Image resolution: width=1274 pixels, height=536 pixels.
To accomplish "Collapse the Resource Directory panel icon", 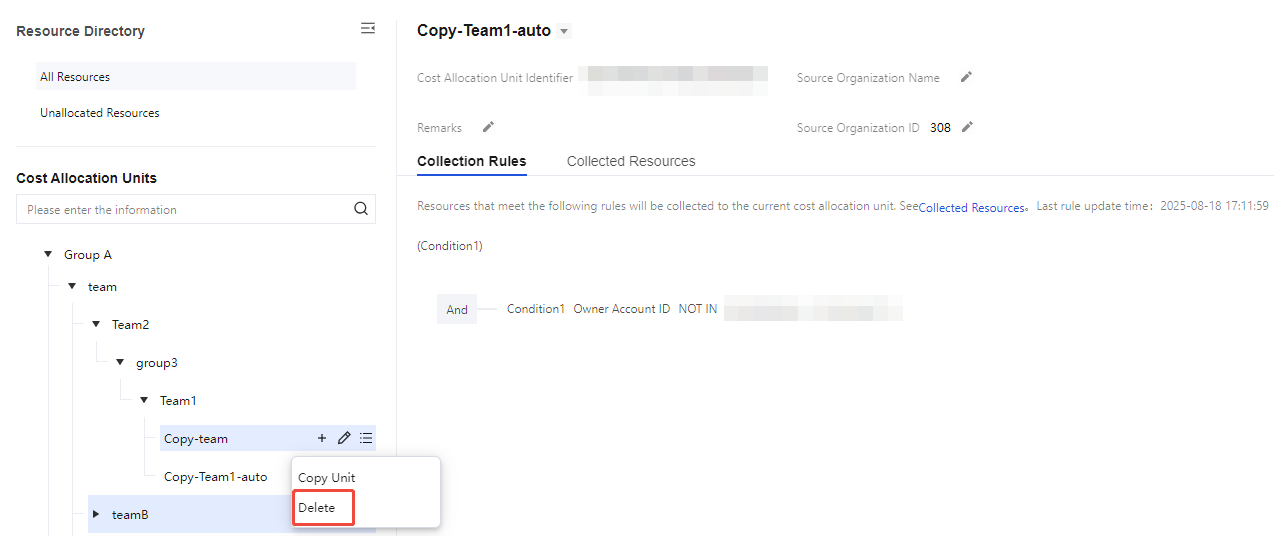I will (x=368, y=29).
